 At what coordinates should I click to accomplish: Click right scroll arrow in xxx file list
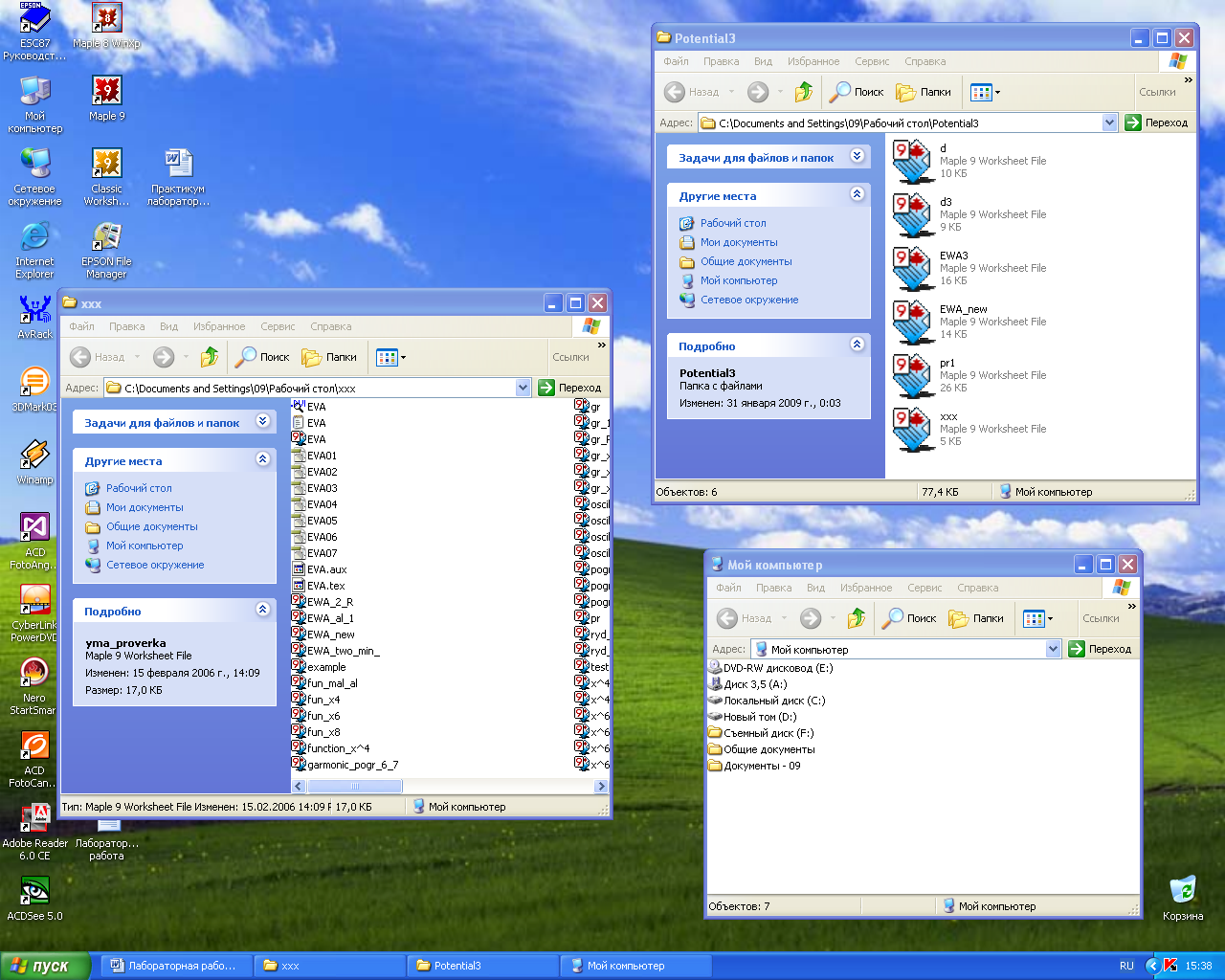601,787
